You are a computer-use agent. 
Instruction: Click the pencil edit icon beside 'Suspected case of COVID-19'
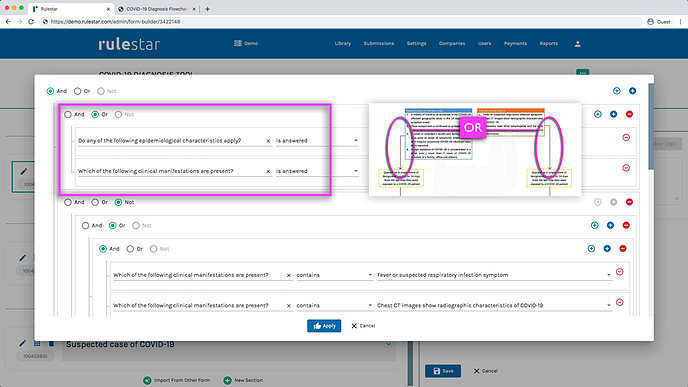tap(23, 344)
